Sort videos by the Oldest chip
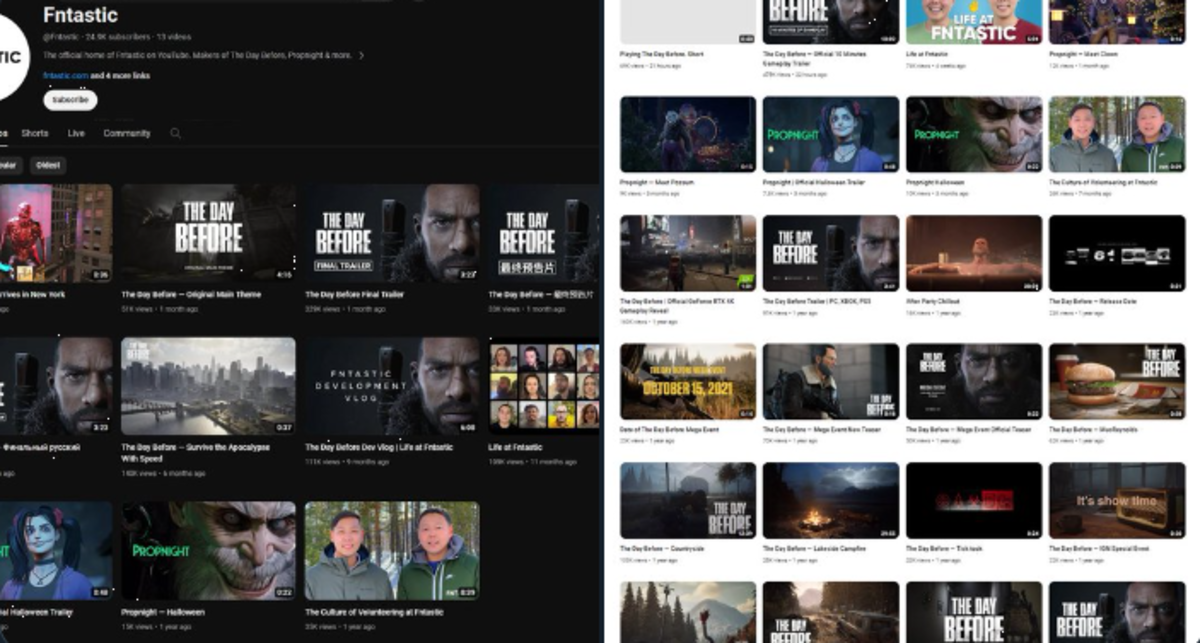 (48, 165)
